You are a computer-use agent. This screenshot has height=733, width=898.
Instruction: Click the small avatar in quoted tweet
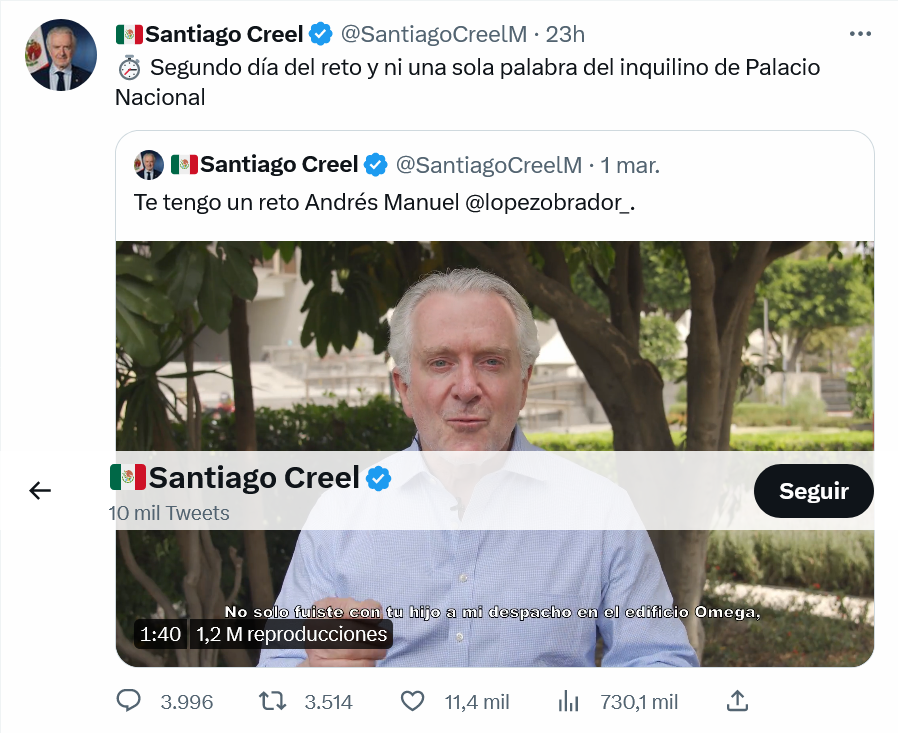[149, 164]
